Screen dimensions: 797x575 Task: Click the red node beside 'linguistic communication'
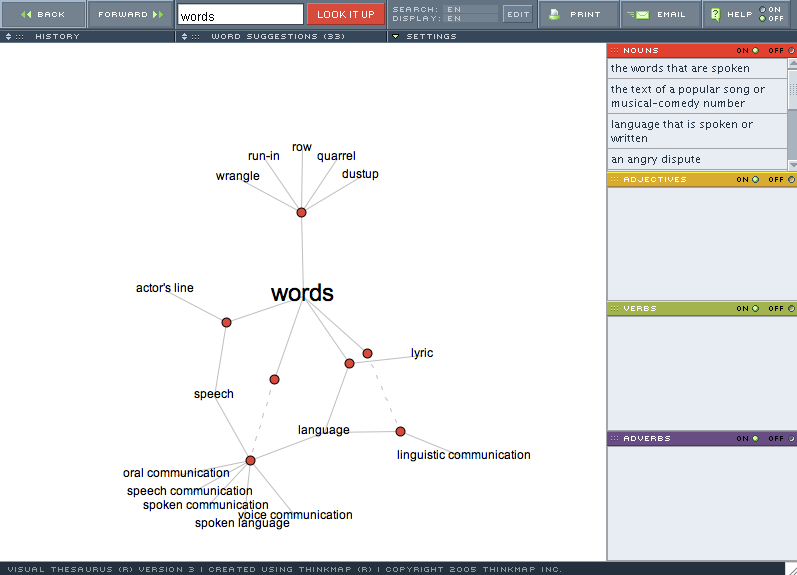point(400,431)
